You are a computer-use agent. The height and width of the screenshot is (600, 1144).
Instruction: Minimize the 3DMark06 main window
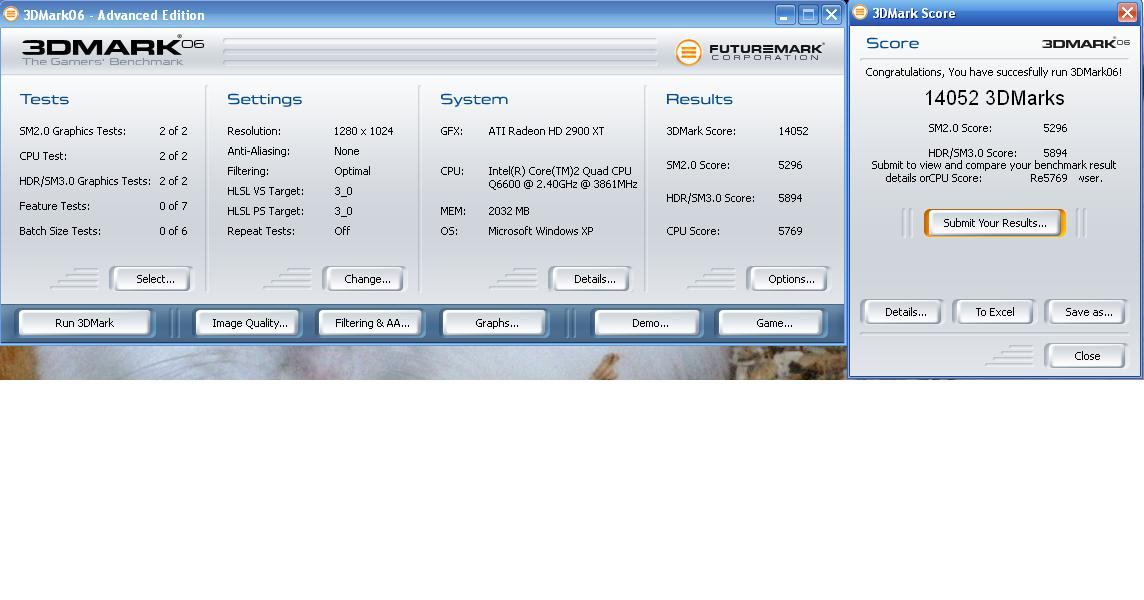click(x=785, y=15)
